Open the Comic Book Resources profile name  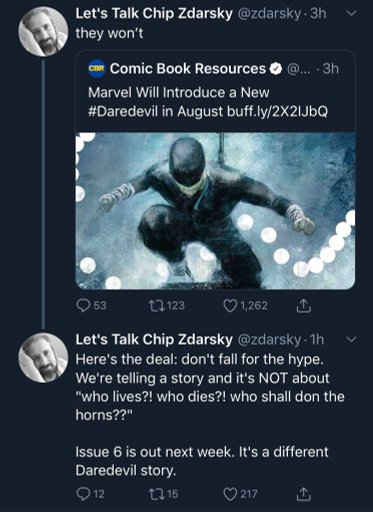click(188, 69)
